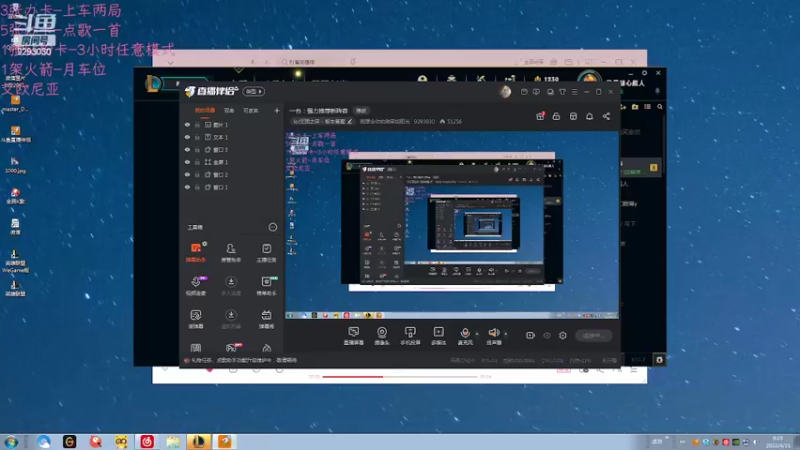
Task: Lock the 文本 1 layer
Action: [x=197, y=137]
